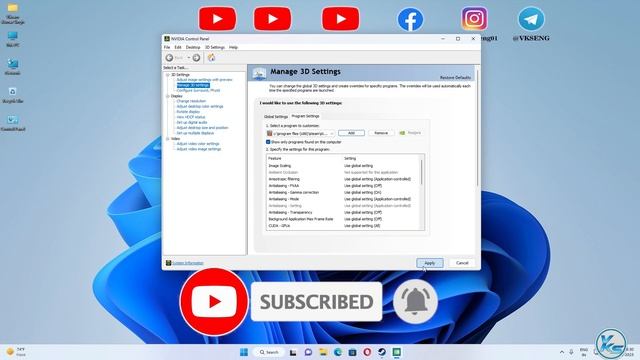Select the Network desktop icon

[x=13, y=67]
